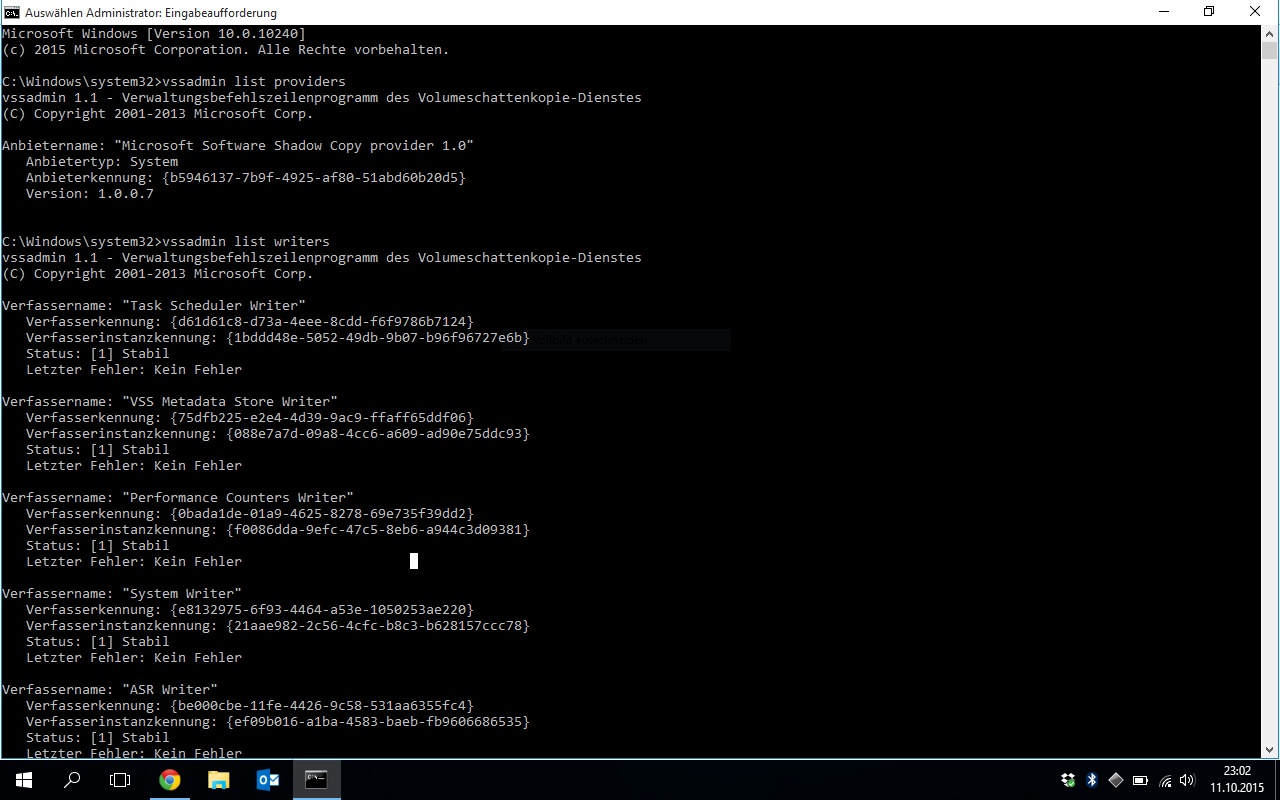
Task: Click Verfasserkennung {e8132975-6f93-4464-a53e-1050253ae220}
Action: pos(250,609)
